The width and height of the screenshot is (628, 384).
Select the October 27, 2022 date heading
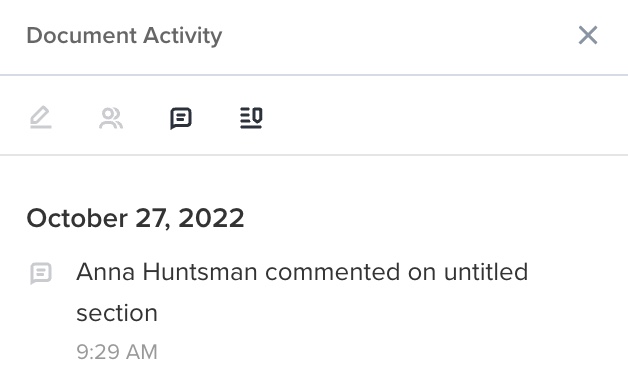click(x=135, y=218)
